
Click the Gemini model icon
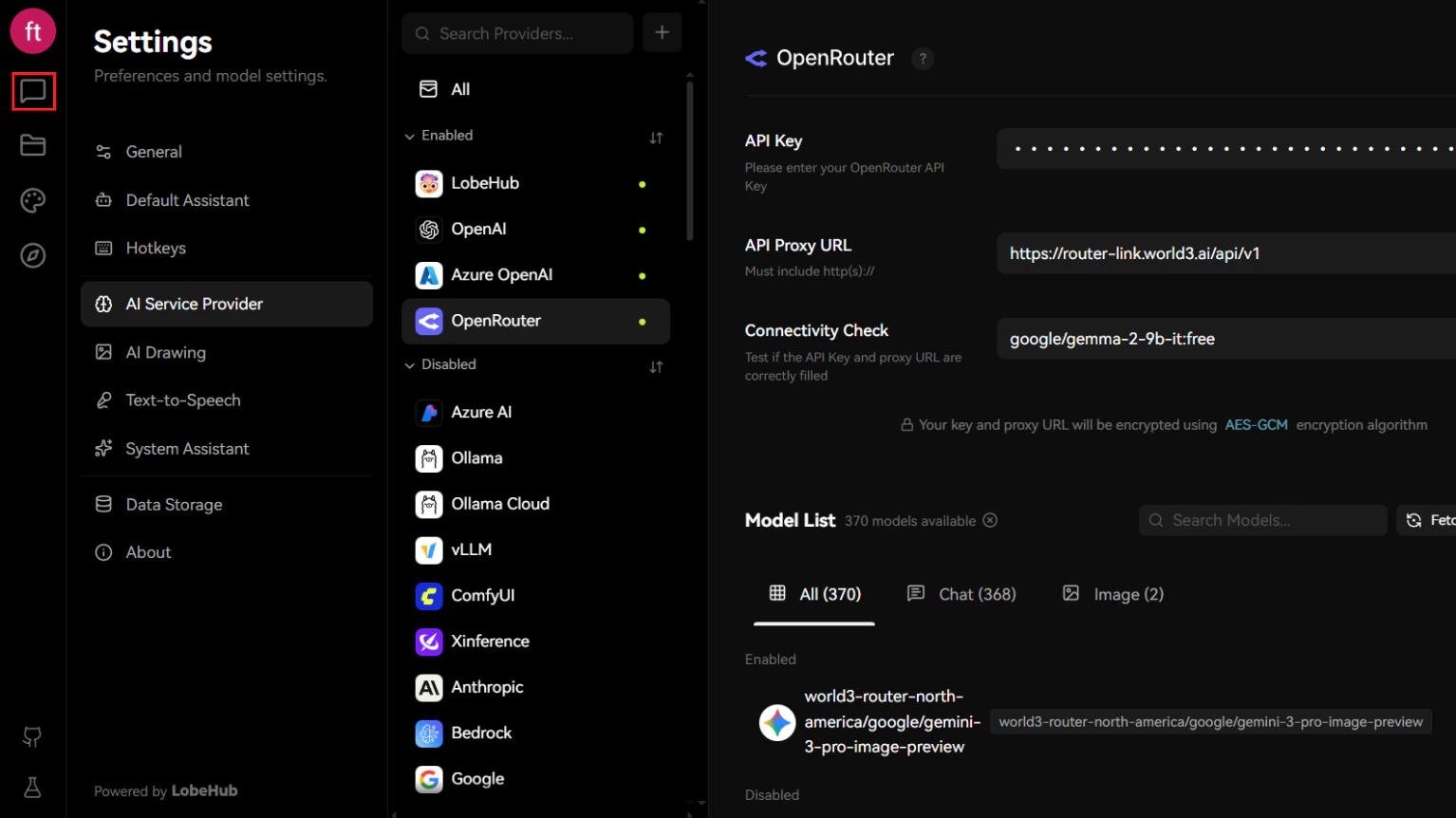[x=777, y=722]
